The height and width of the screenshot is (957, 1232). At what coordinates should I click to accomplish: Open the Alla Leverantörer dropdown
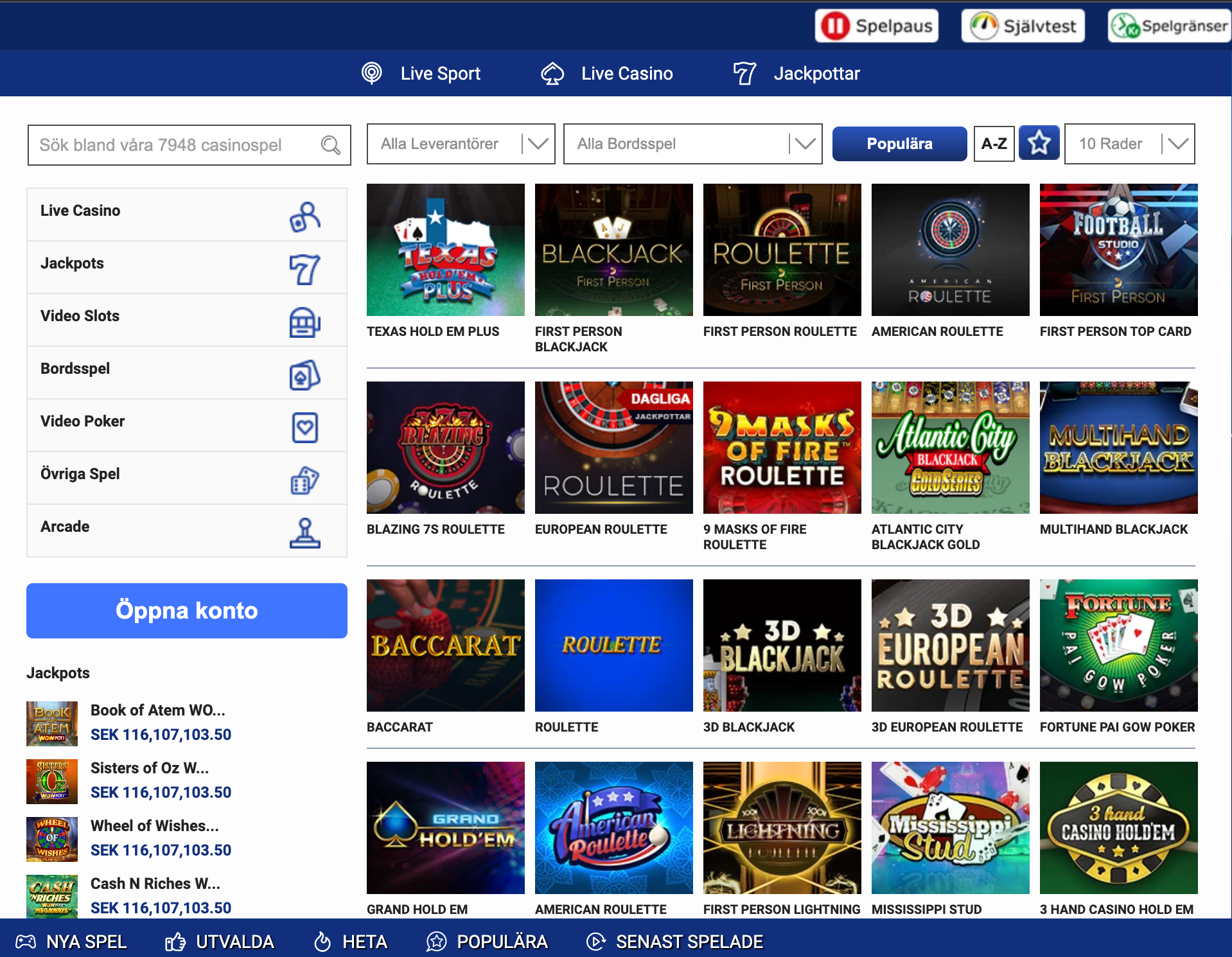tap(461, 144)
